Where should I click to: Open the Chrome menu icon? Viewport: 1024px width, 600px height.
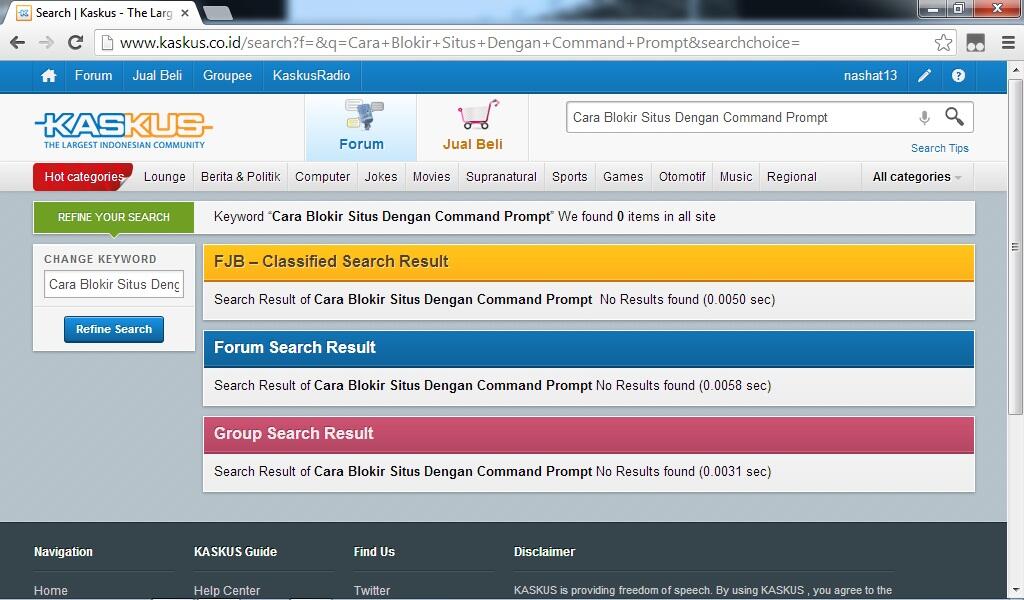tap(1008, 43)
